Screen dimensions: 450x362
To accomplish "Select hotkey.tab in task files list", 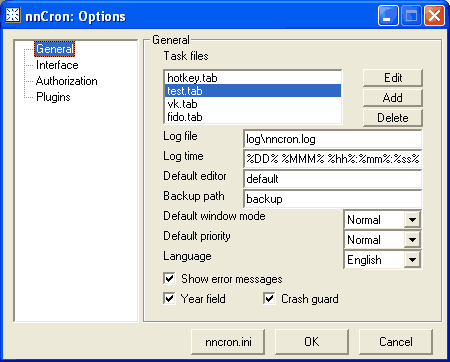I will pyautogui.click(x=253, y=78).
